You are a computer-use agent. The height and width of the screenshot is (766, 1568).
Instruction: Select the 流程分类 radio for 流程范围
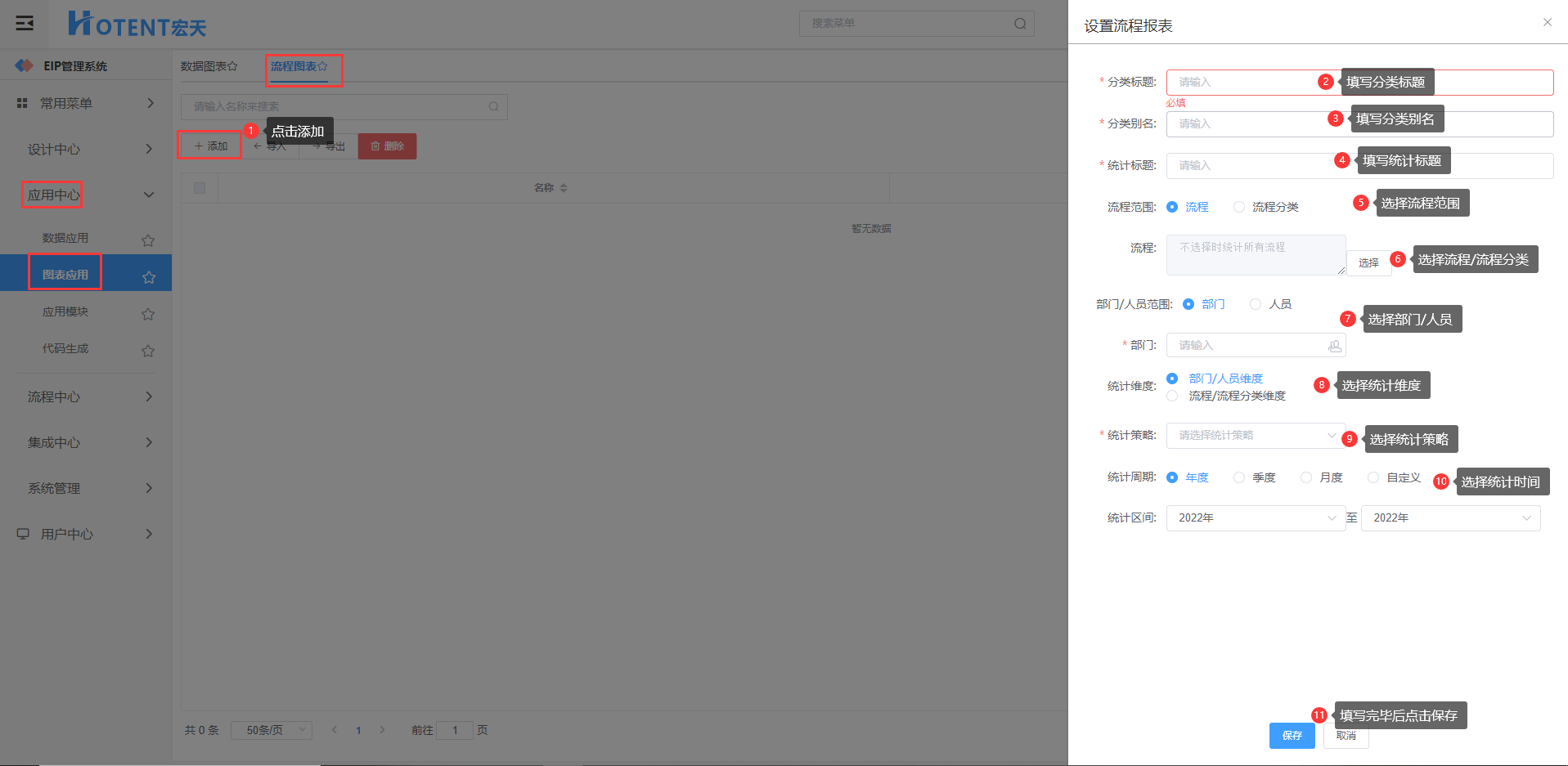pos(1239,207)
